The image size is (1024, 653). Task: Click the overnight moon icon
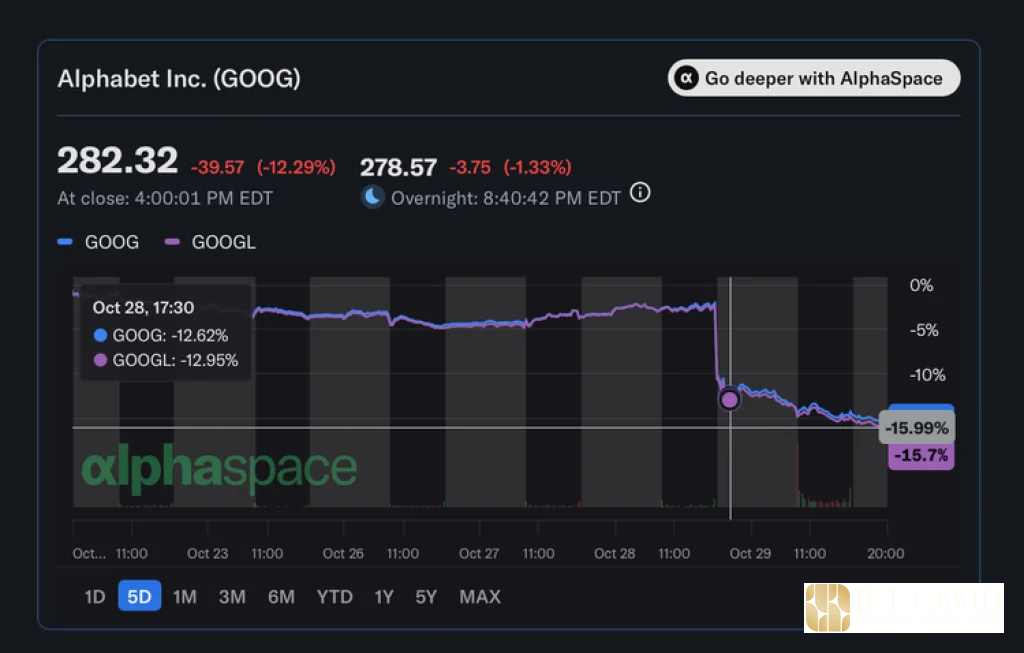coord(372,197)
